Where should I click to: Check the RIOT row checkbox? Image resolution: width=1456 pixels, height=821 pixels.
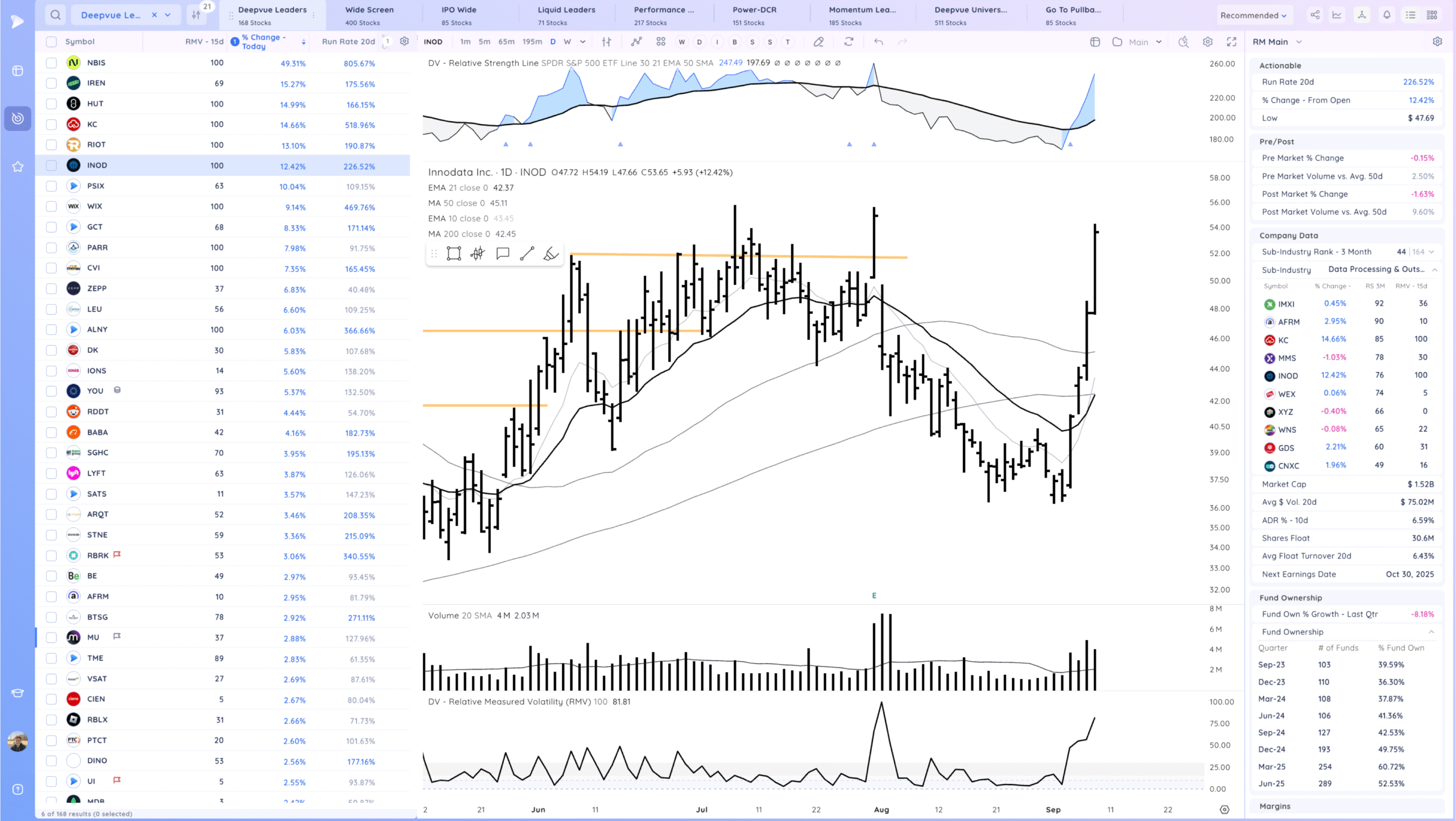click(x=51, y=144)
